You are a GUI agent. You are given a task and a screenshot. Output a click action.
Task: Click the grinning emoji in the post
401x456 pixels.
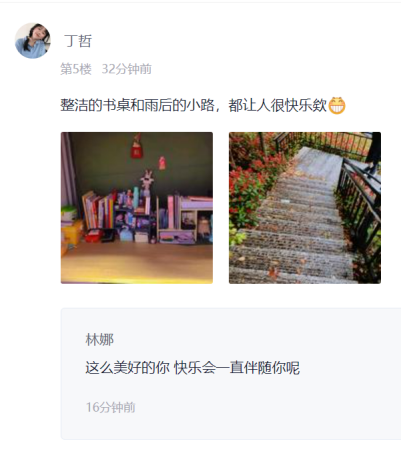[x=337, y=106]
